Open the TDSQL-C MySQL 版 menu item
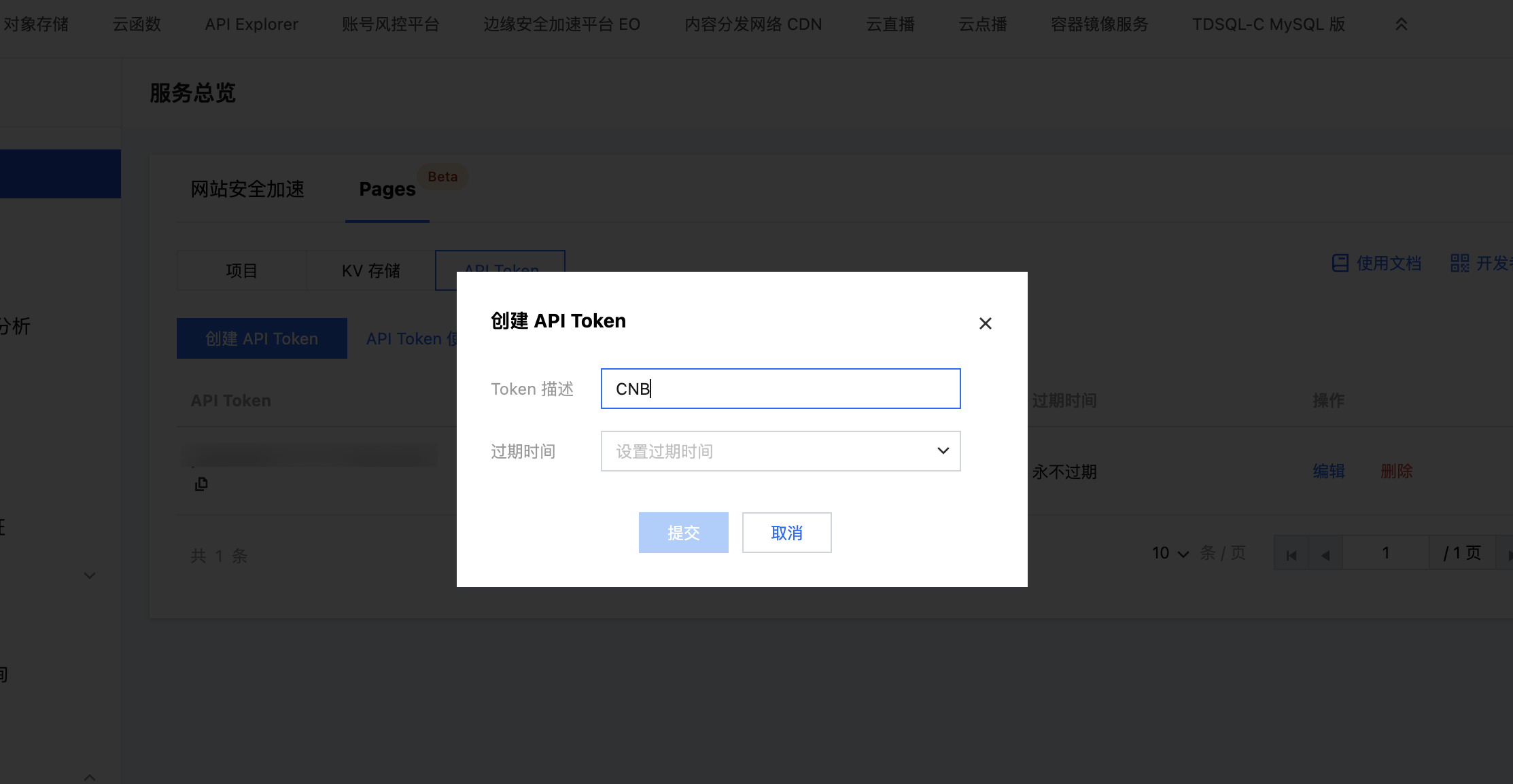This screenshot has width=1513, height=784. coord(1268,24)
